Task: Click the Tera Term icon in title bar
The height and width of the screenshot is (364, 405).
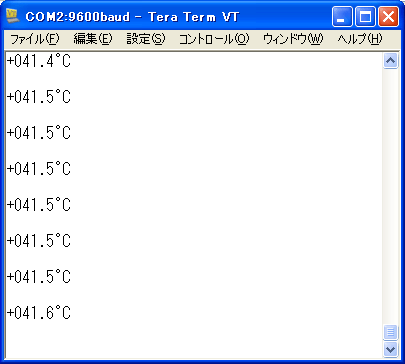Action: coord(13,16)
